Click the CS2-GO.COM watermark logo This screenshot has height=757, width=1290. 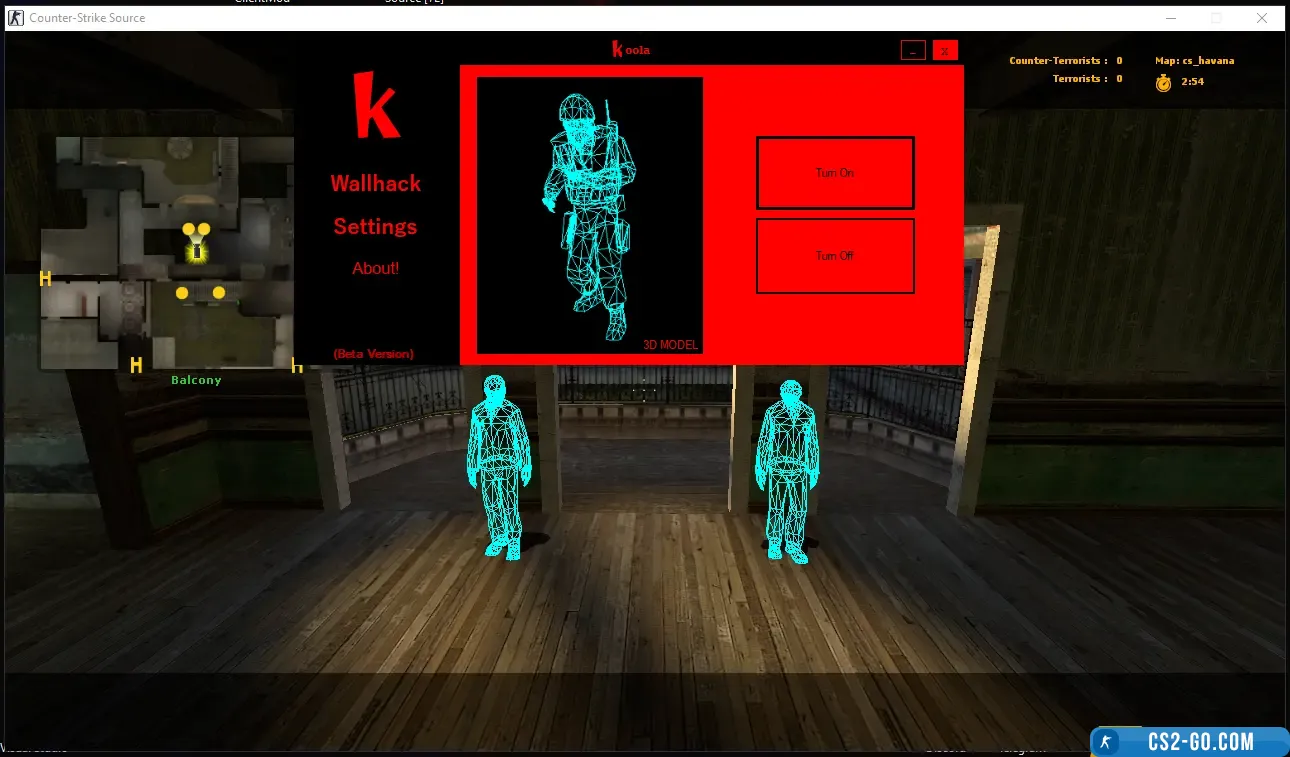(1189, 741)
